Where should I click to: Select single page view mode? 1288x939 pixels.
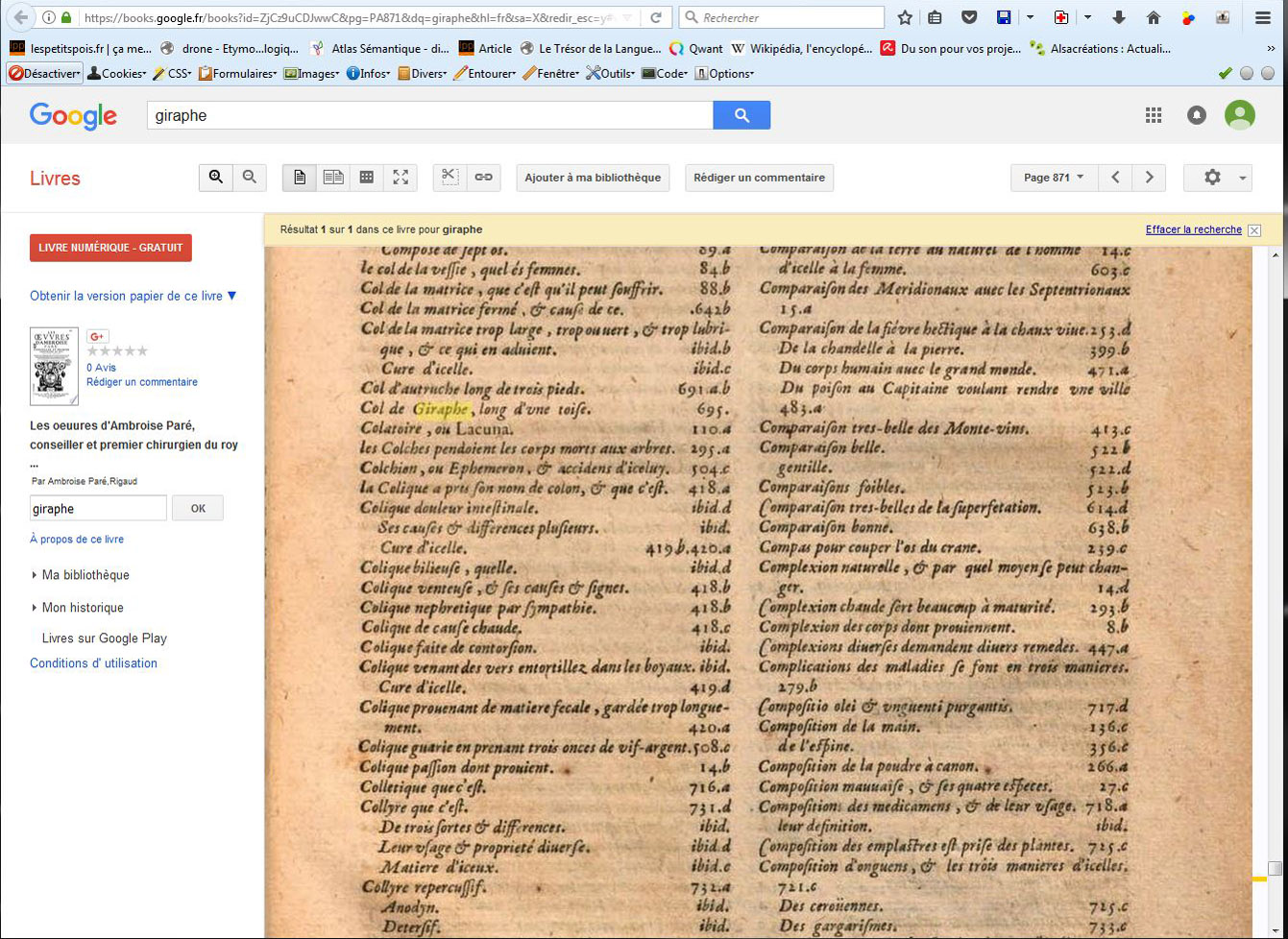pos(300,178)
